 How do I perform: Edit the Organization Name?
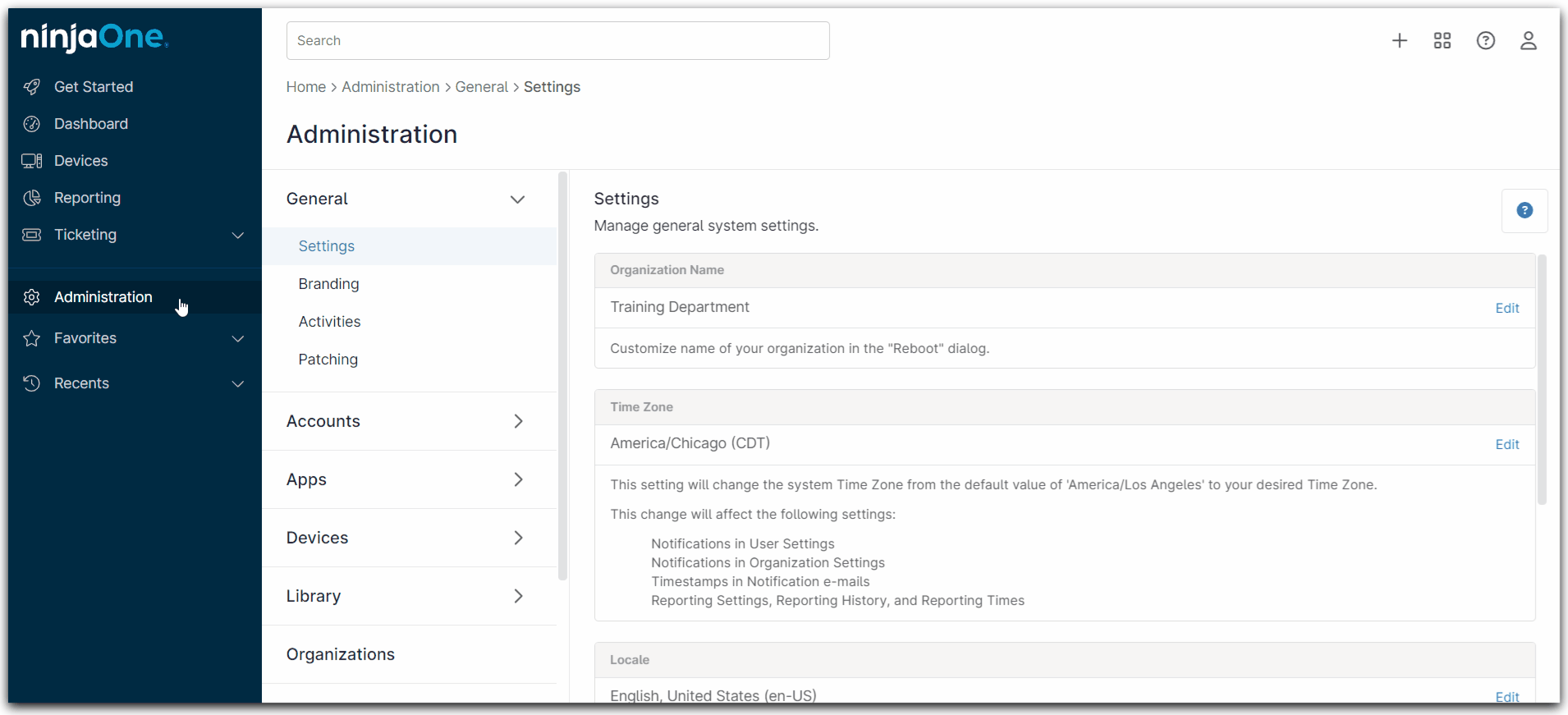(x=1506, y=309)
